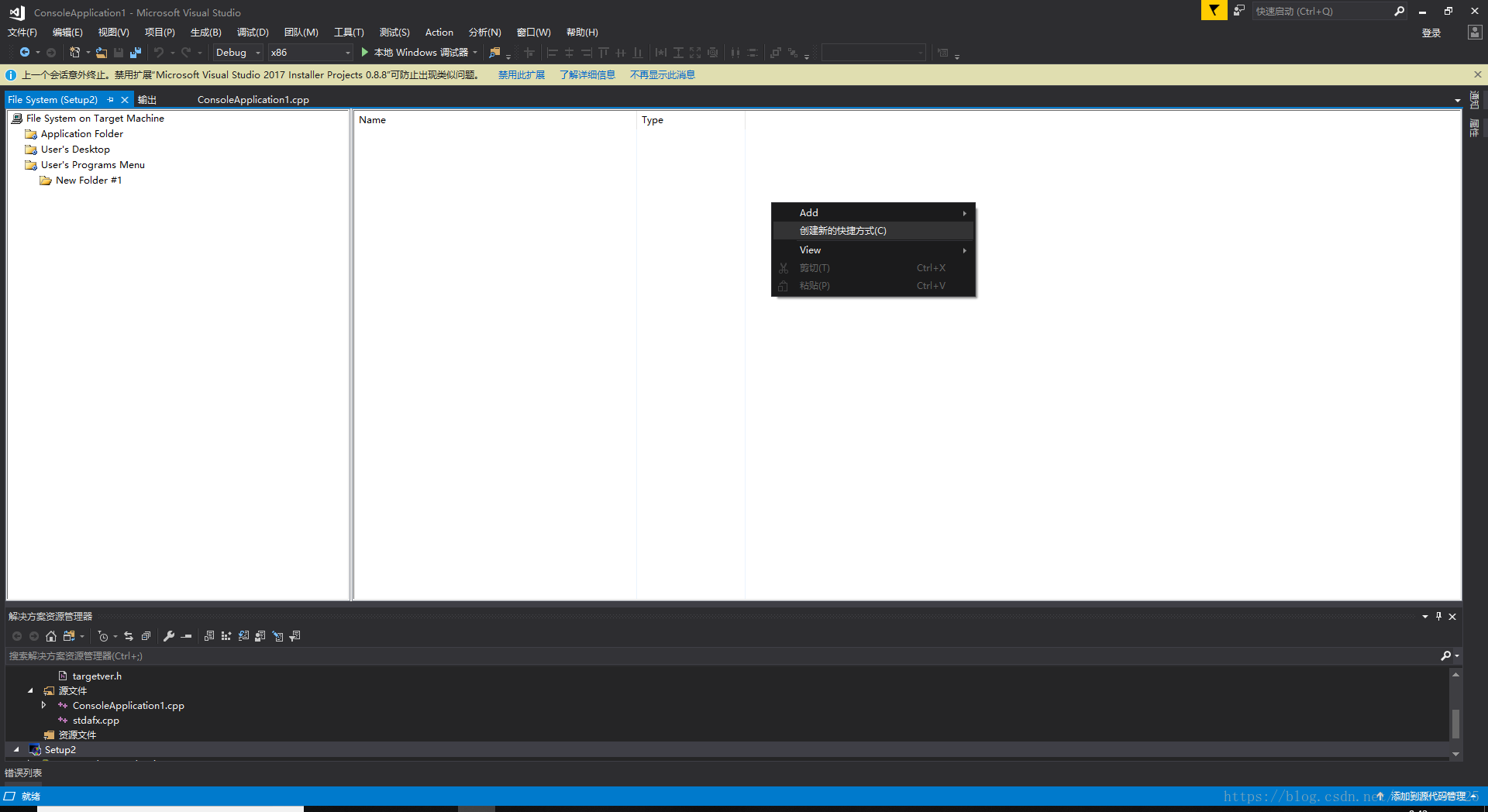Open the Launch Conditions Editor icon
Viewport: 1488px width, 812px height.
(294, 636)
